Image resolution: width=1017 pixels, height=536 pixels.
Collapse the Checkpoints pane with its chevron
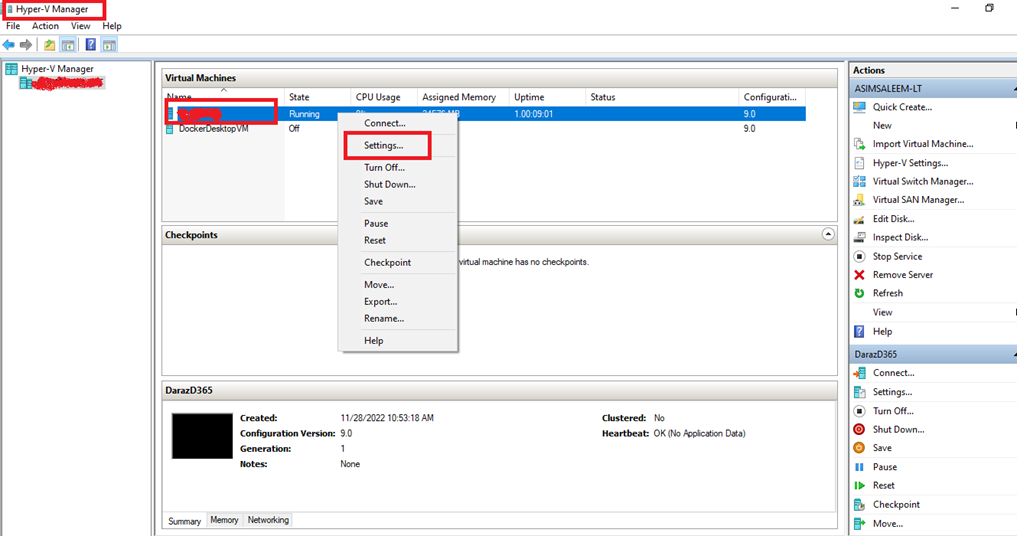click(828, 234)
